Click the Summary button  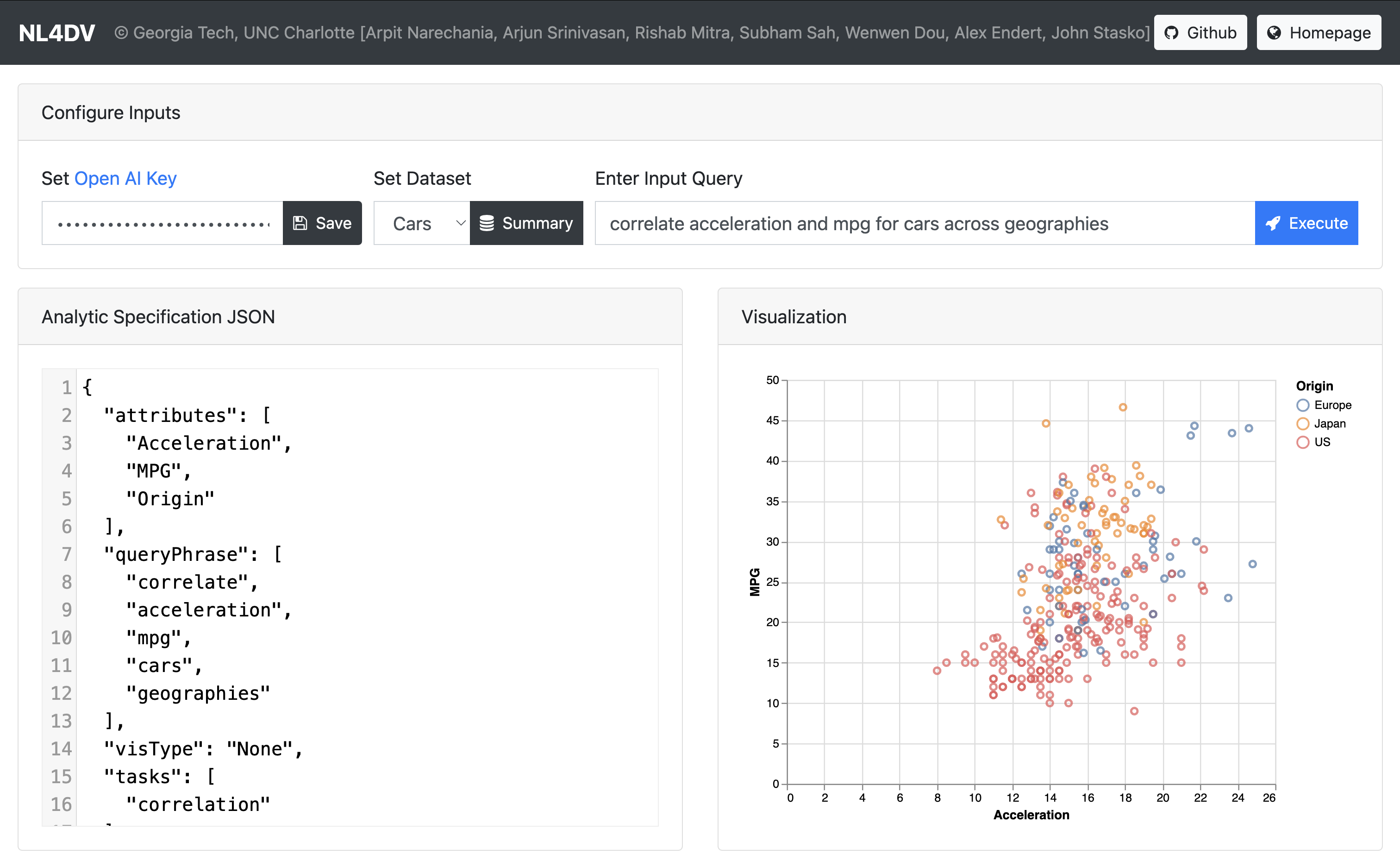[526, 223]
